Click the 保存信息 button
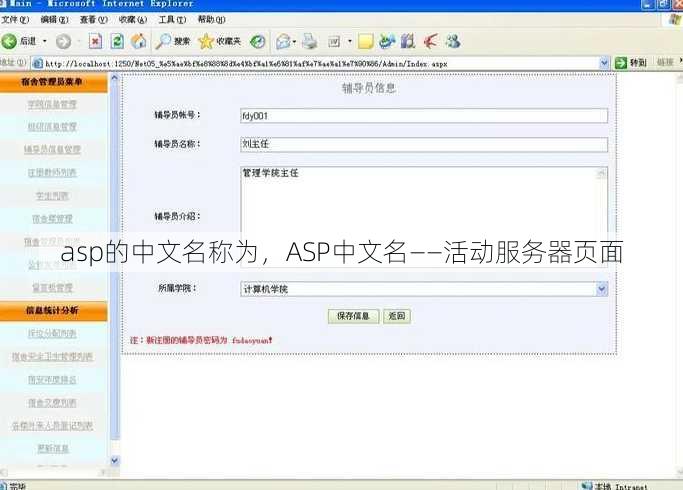Viewport: 683px width, 490px height. [353, 316]
